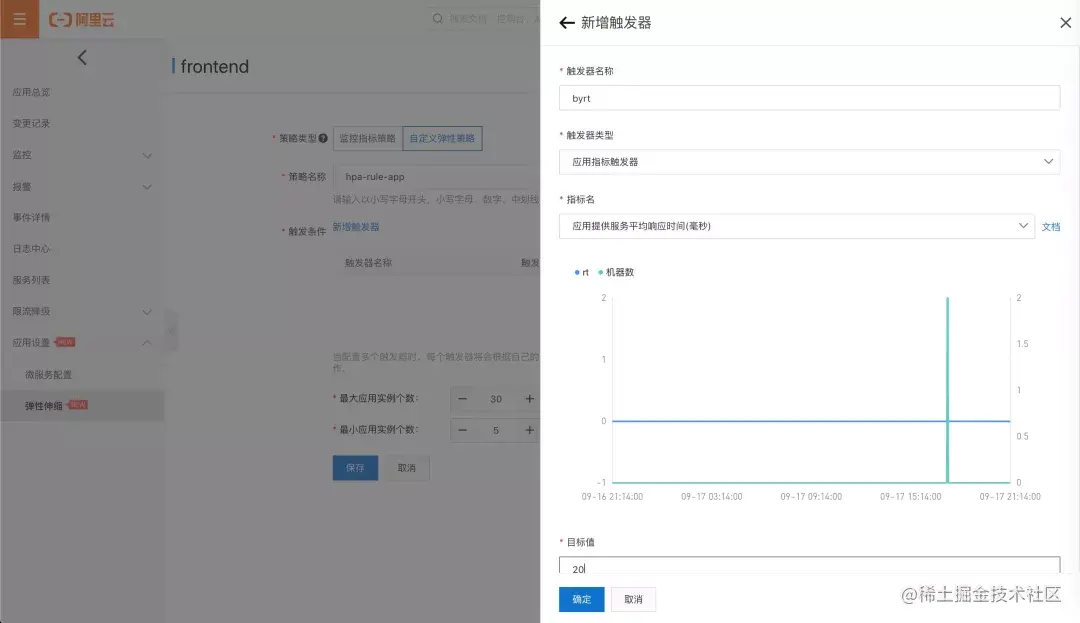Increase 最小应用实例个数 with the plus button
Screen dimensions: 1080x623
pyautogui.click(x=529, y=430)
